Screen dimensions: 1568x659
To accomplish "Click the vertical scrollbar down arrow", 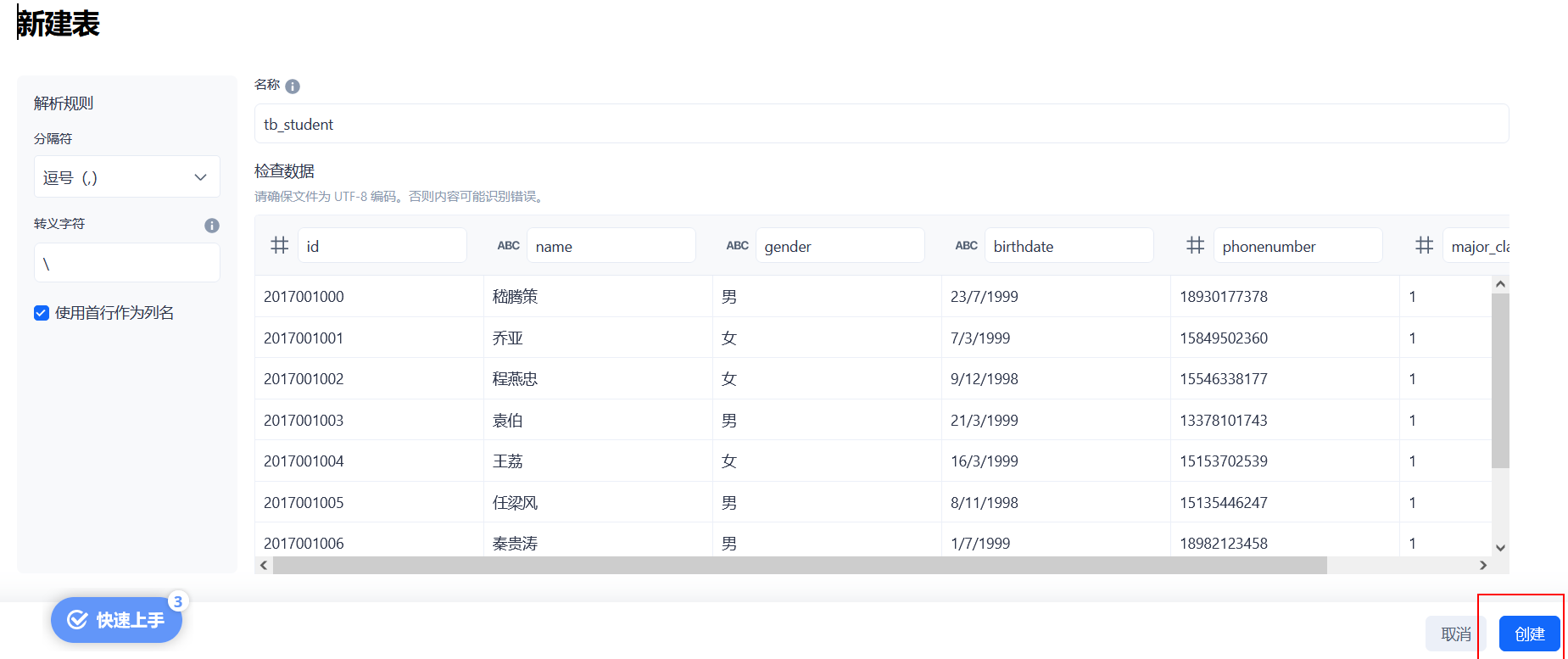I will [1500, 548].
